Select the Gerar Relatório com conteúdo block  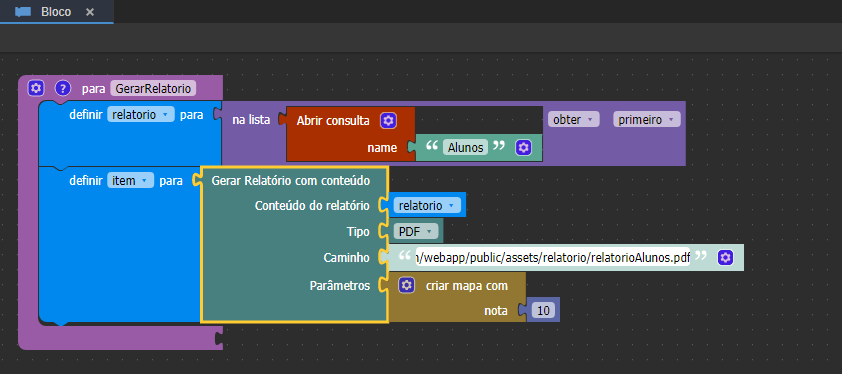291,181
